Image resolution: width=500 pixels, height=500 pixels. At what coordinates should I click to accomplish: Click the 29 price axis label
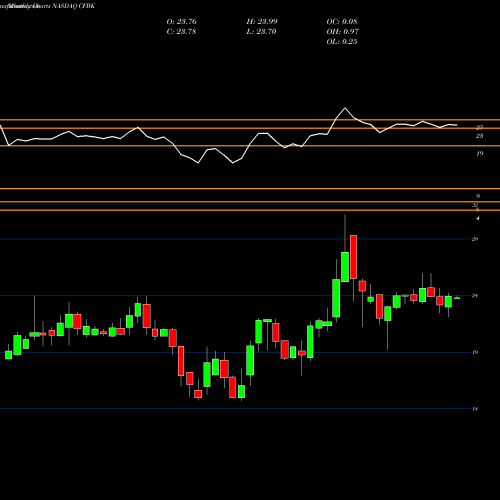click(475, 239)
